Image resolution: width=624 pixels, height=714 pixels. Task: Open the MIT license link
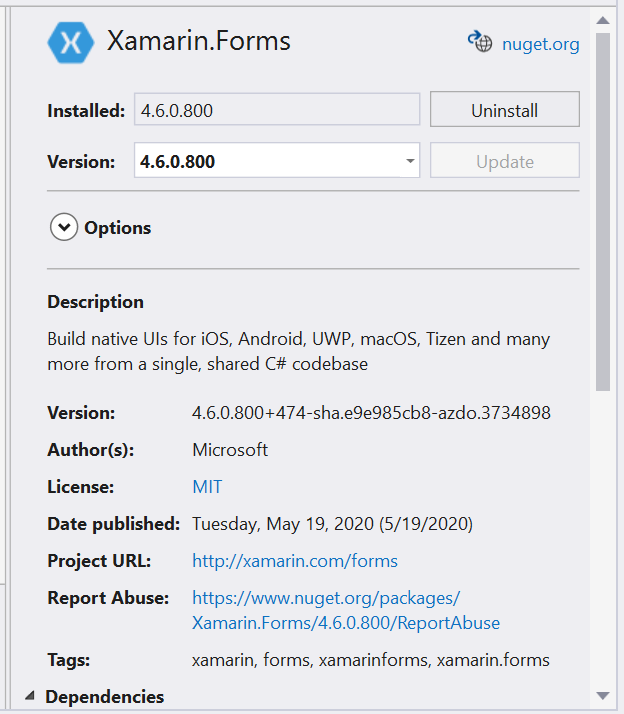(x=207, y=487)
